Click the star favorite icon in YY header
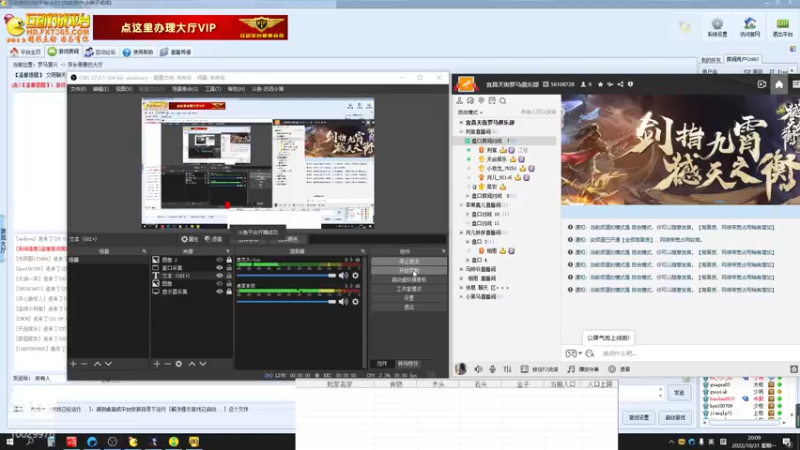The image size is (800, 450). coord(601,84)
